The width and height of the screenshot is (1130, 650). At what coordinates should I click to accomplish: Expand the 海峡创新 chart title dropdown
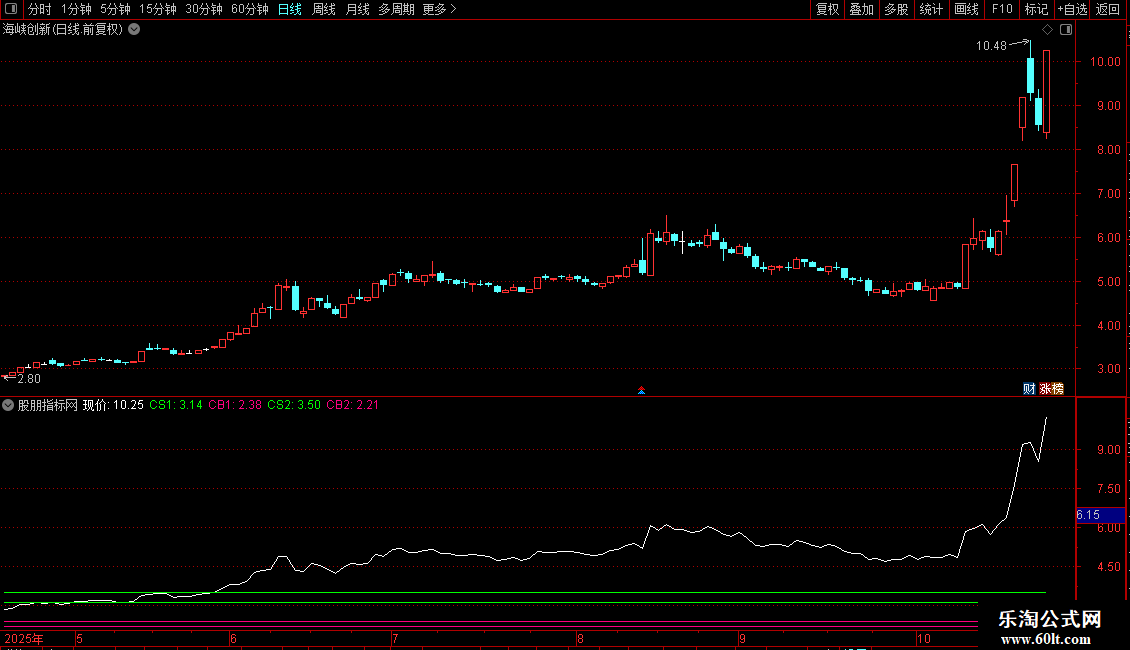[x=134, y=30]
